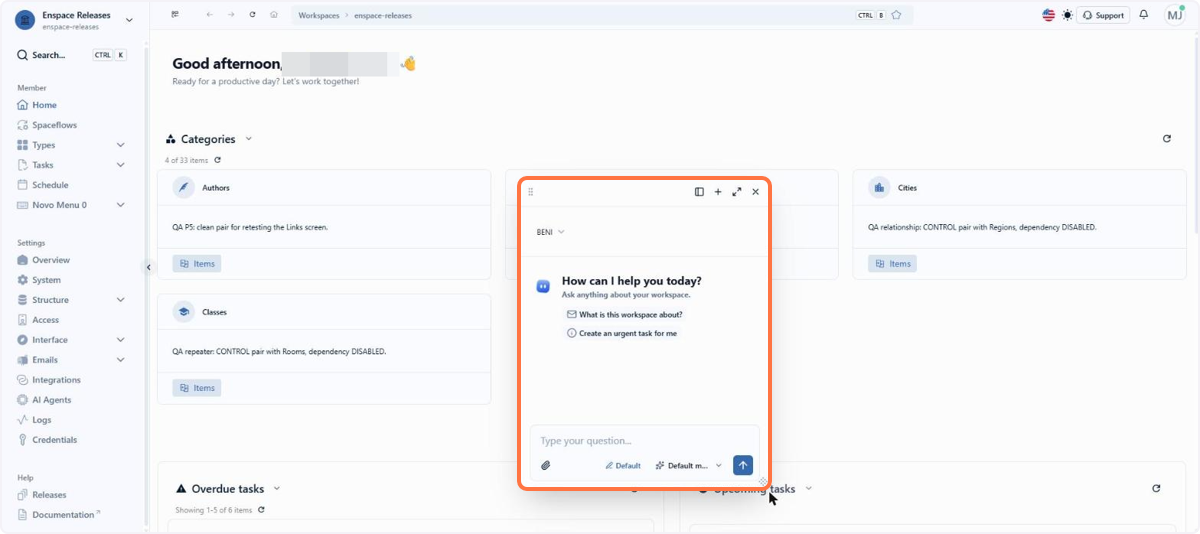Screen dimensions: 1200x534
Task: Start a new chat with plus icon
Action: pos(718,192)
